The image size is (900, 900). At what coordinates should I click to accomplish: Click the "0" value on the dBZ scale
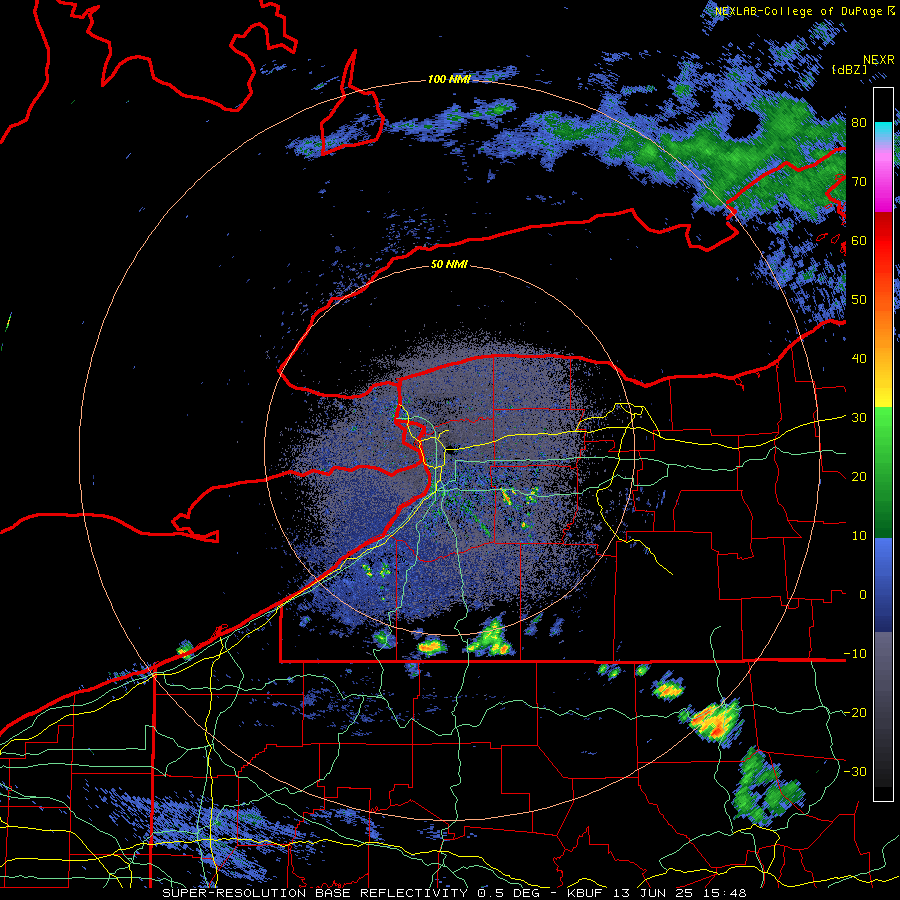[x=863, y=595]
